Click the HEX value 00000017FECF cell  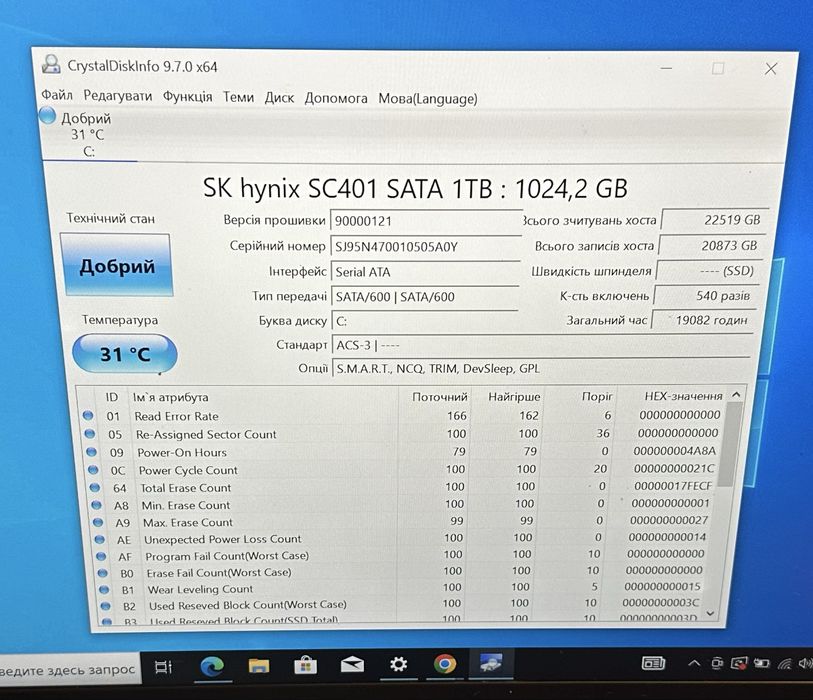tap(673, 486)
